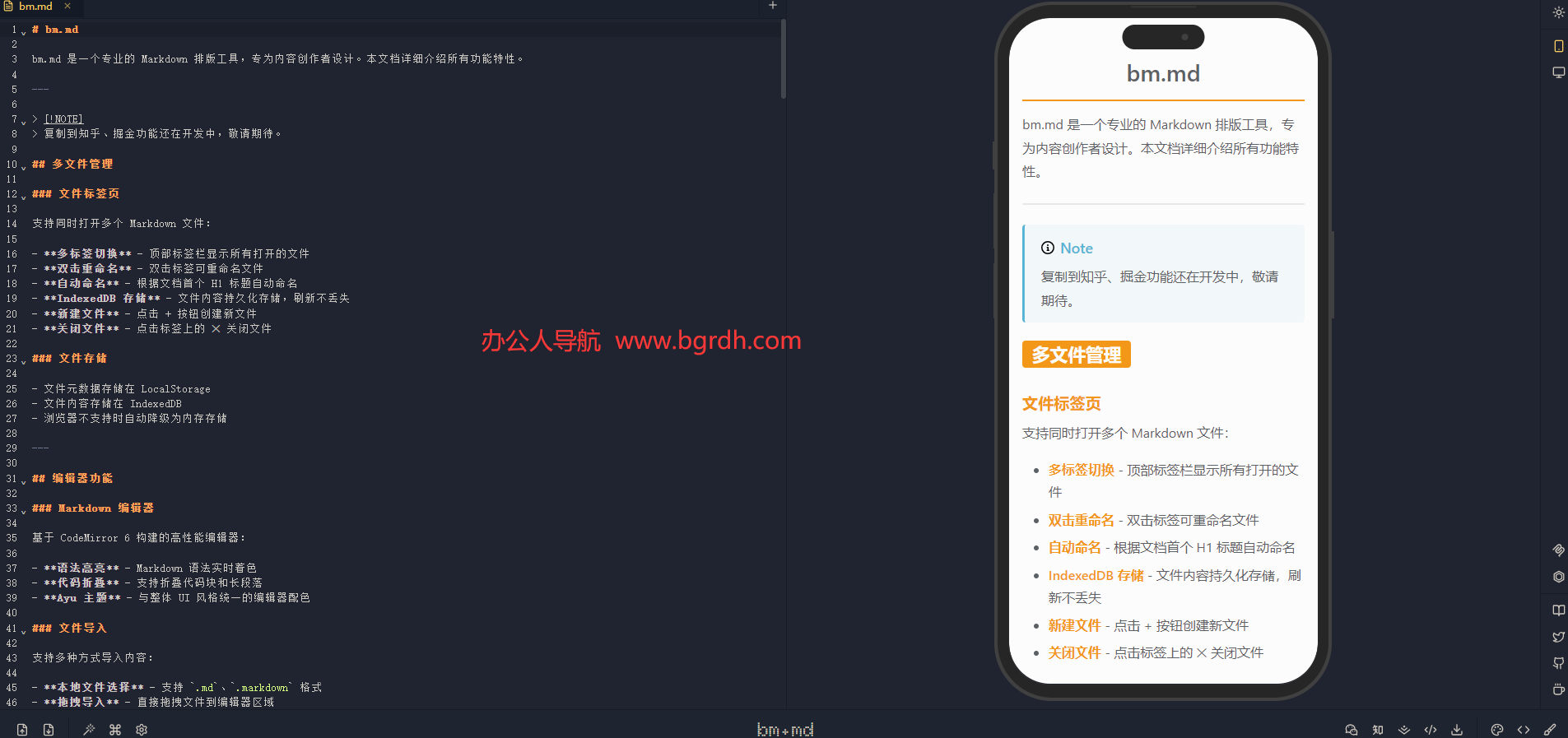Open the custom style paintbrush icon
Image resolution: width=1568 pixels, height=738 pixels.
1550,730
